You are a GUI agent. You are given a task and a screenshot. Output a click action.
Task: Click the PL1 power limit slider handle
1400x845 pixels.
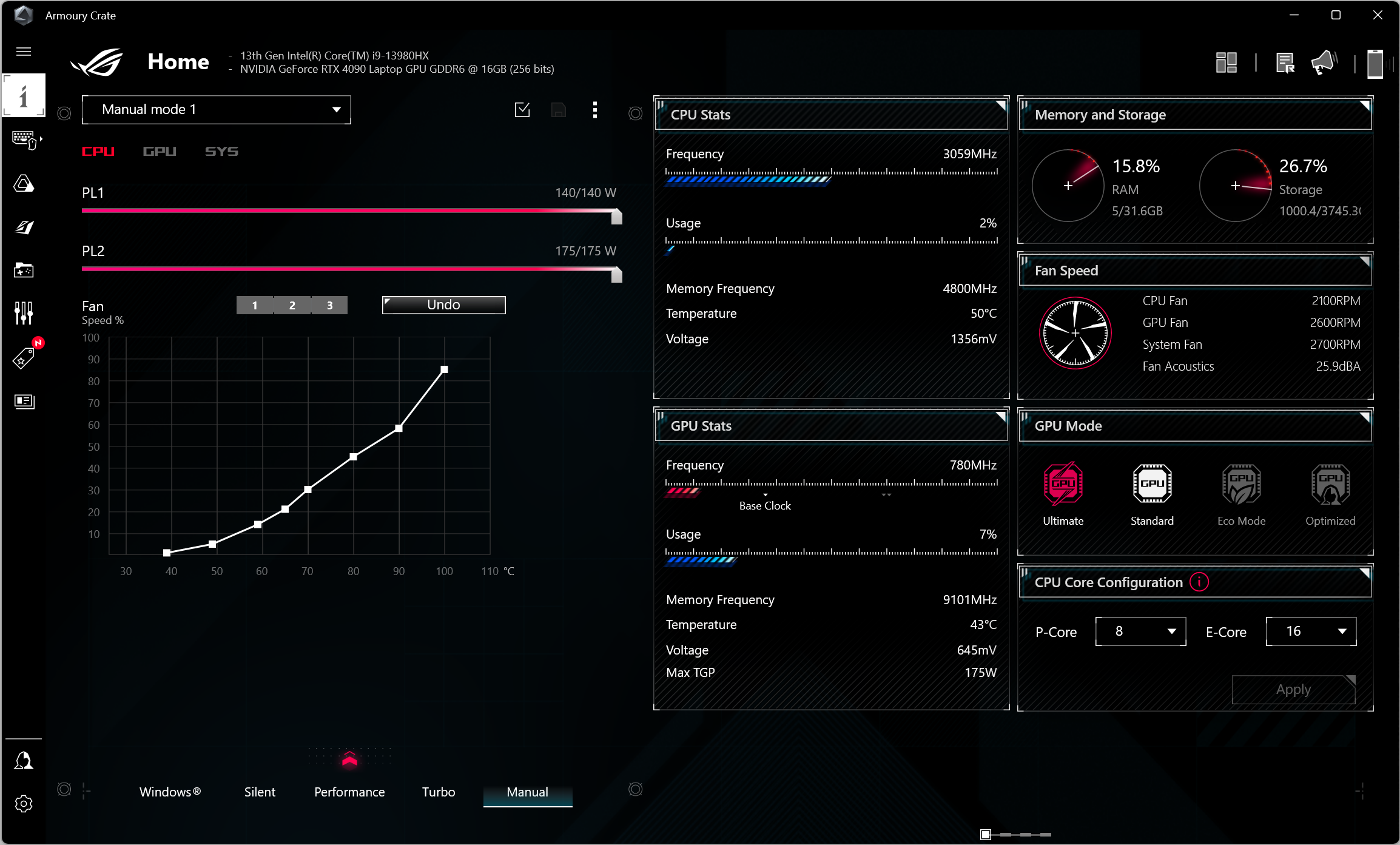tap(616, 217)
